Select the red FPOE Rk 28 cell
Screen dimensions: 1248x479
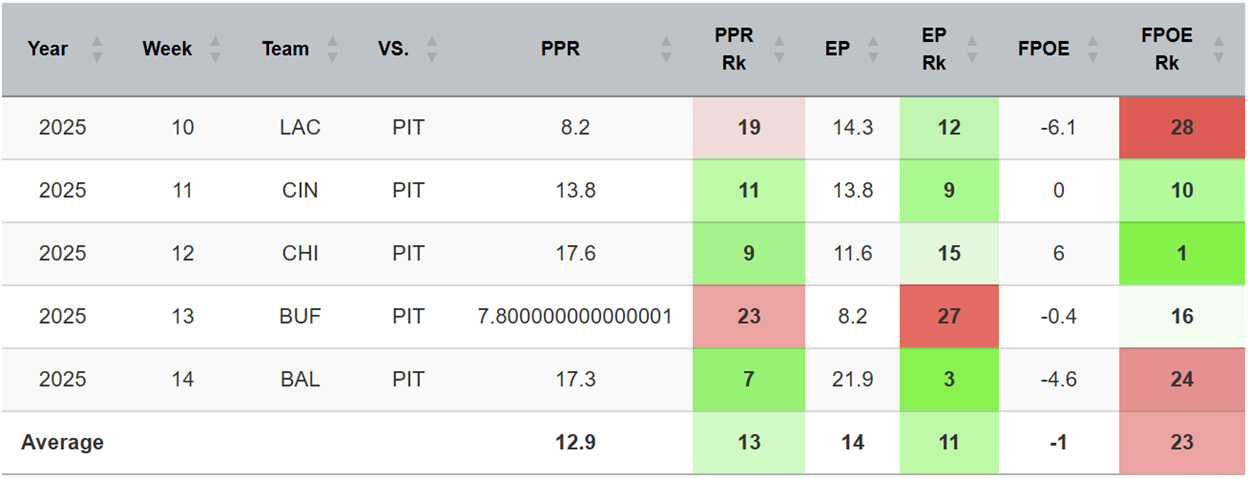[x=1182, y=128]
